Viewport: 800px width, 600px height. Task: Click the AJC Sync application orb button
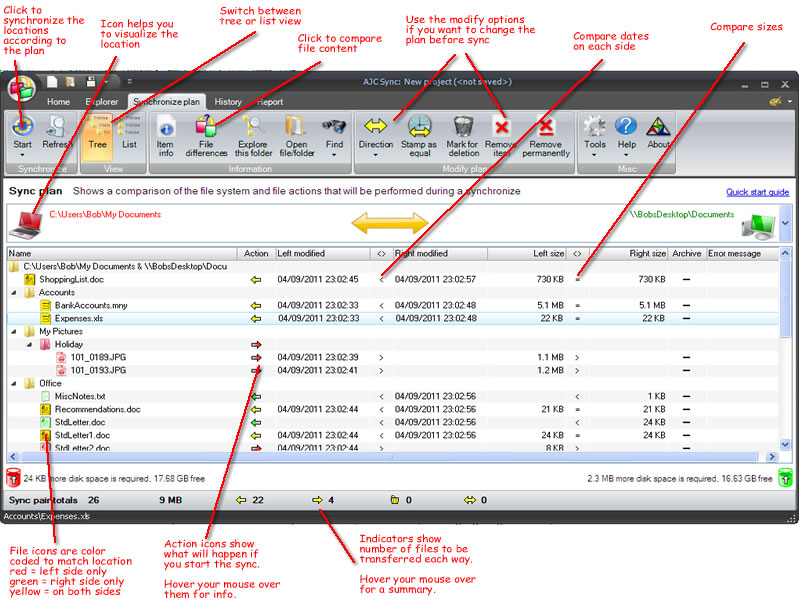[21, 88]
